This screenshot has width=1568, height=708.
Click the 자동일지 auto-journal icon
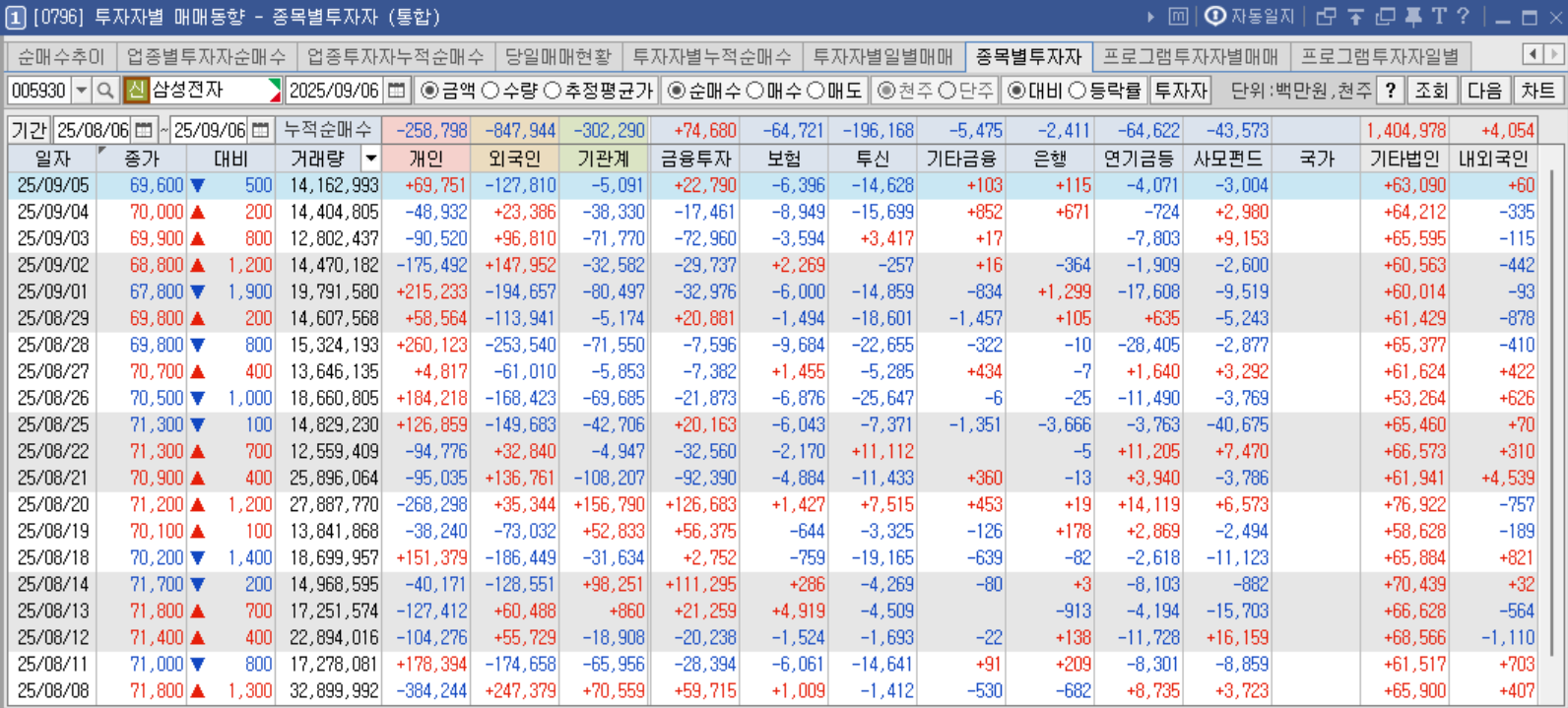pyautogui.click(x=1215, y=17)
